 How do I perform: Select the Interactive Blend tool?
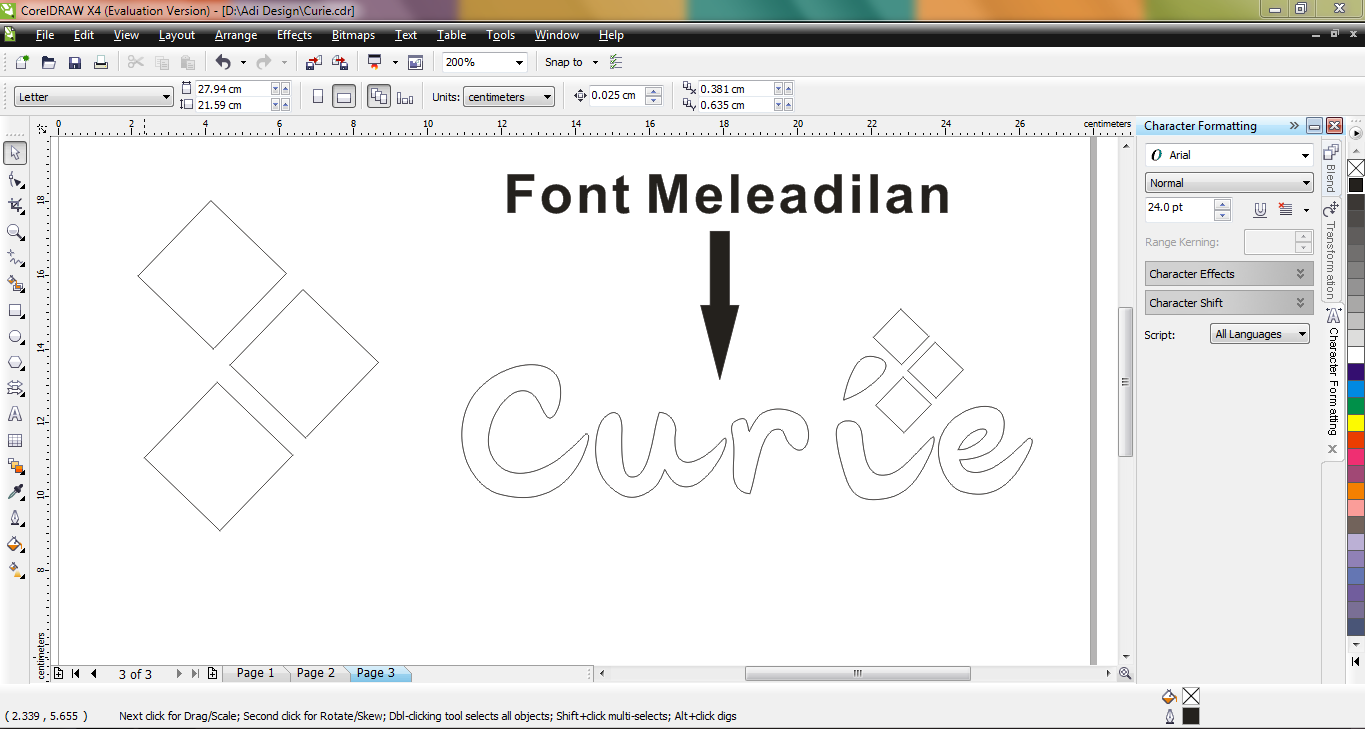pos(15,466)
